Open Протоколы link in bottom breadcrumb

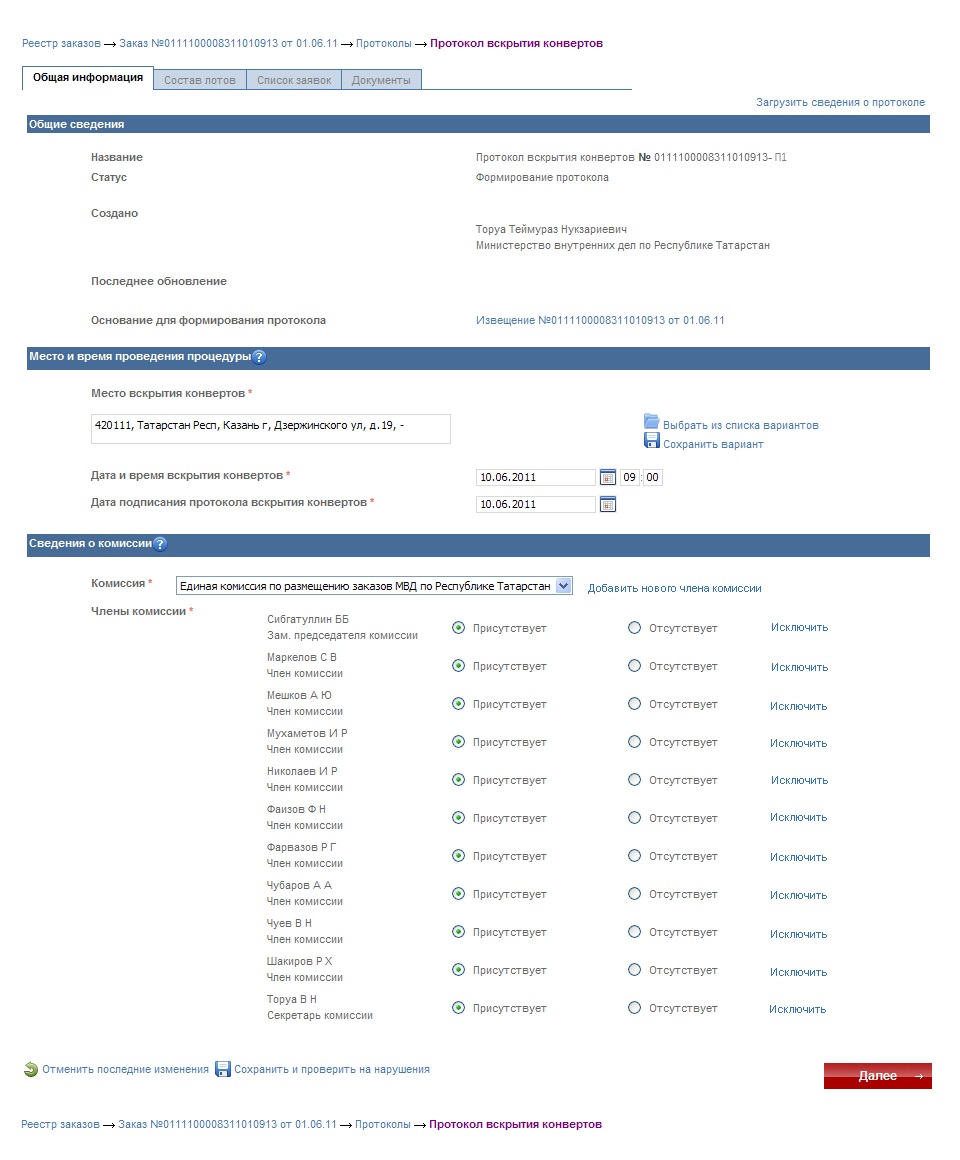point(382,1124)
